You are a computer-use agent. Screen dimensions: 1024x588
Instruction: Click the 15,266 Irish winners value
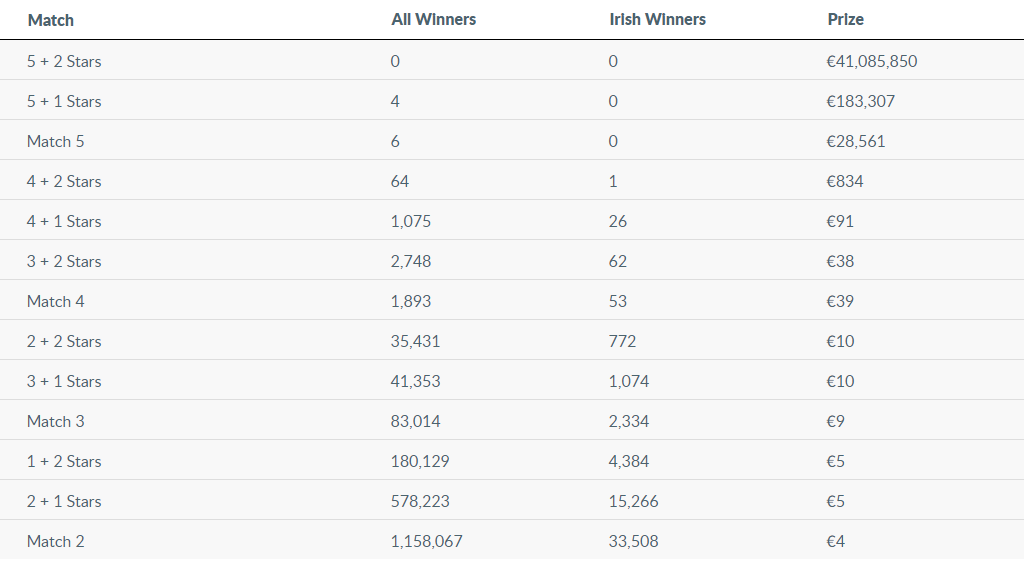(x=634, y=501)
